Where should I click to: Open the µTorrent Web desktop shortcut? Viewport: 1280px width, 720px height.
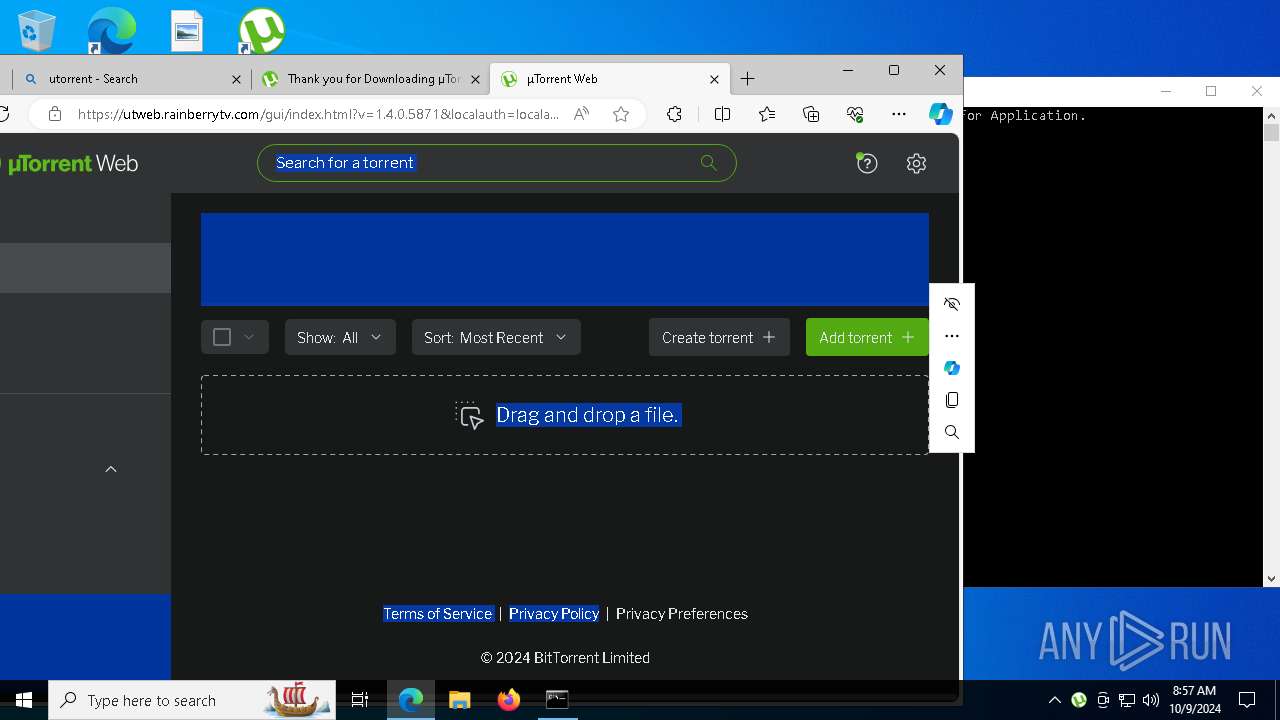[262, 29]
